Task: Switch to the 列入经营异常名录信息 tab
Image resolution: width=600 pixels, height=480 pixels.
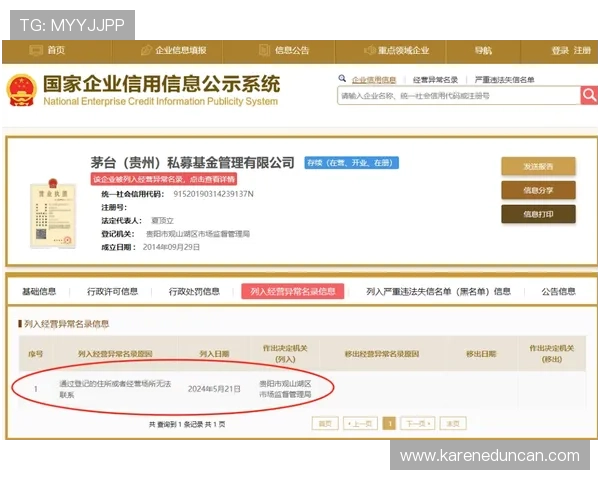Action: pos(293,291)
